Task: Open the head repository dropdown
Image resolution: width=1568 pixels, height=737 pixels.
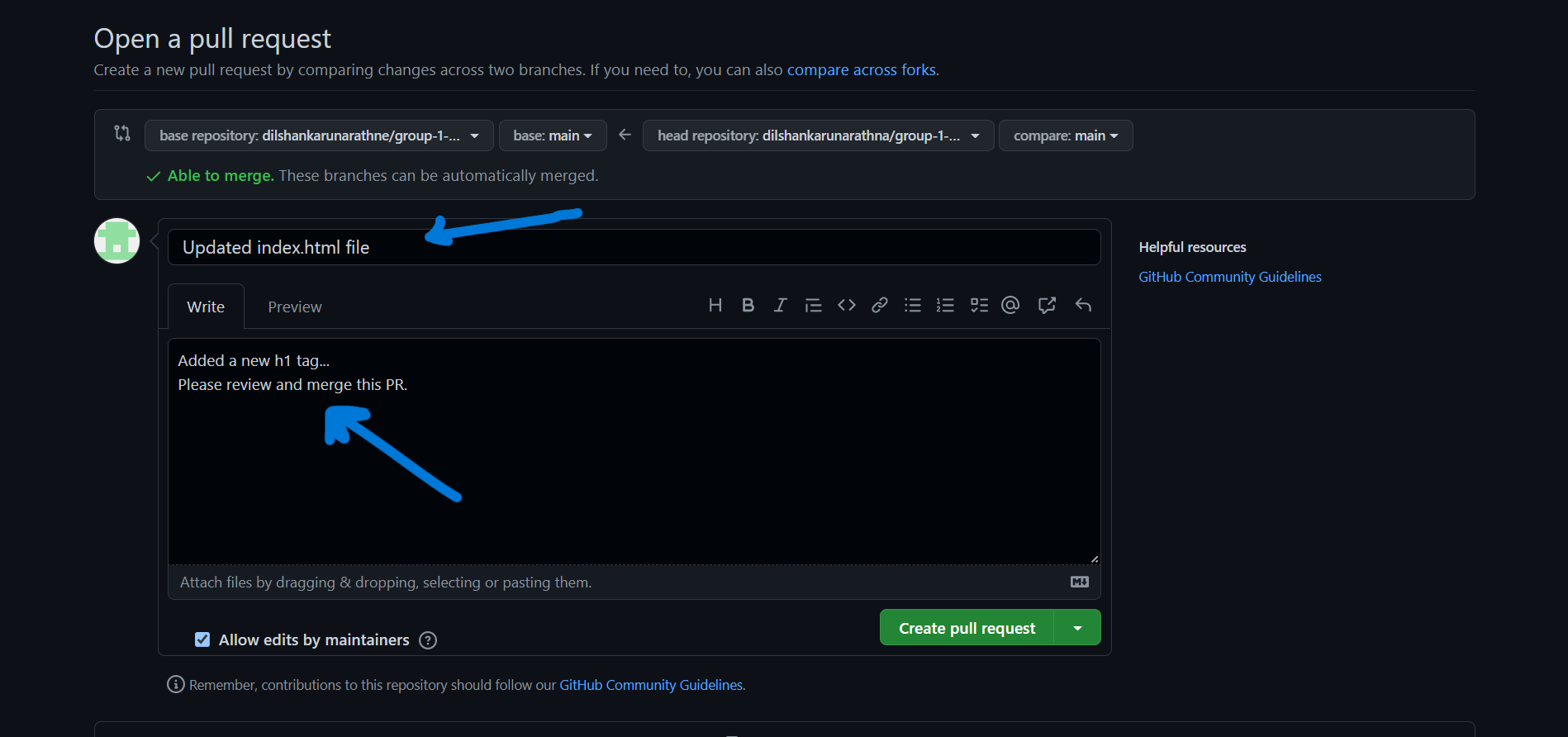Action: (x=818, y=136)
